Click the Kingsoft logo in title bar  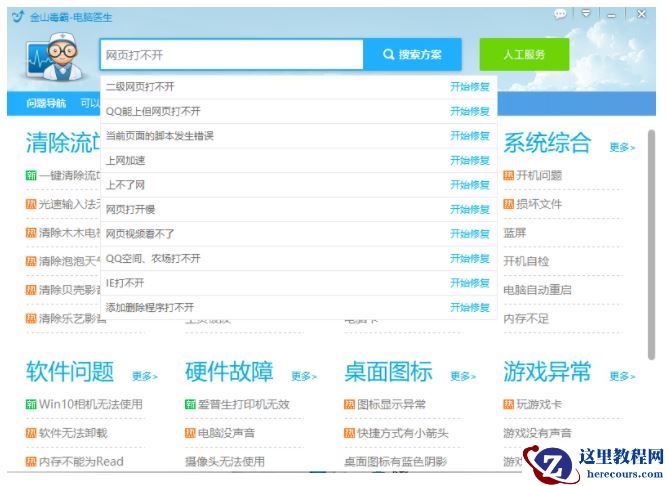(x=18, y=17)
